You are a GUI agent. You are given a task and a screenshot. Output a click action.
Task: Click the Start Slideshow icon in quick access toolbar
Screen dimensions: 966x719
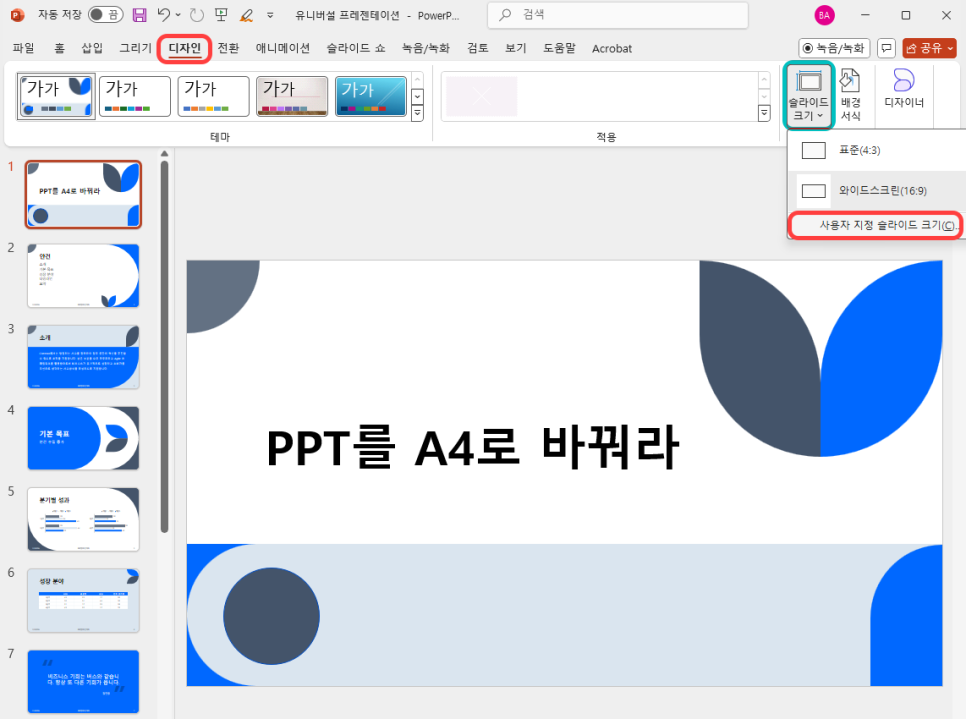coord(222,14)
